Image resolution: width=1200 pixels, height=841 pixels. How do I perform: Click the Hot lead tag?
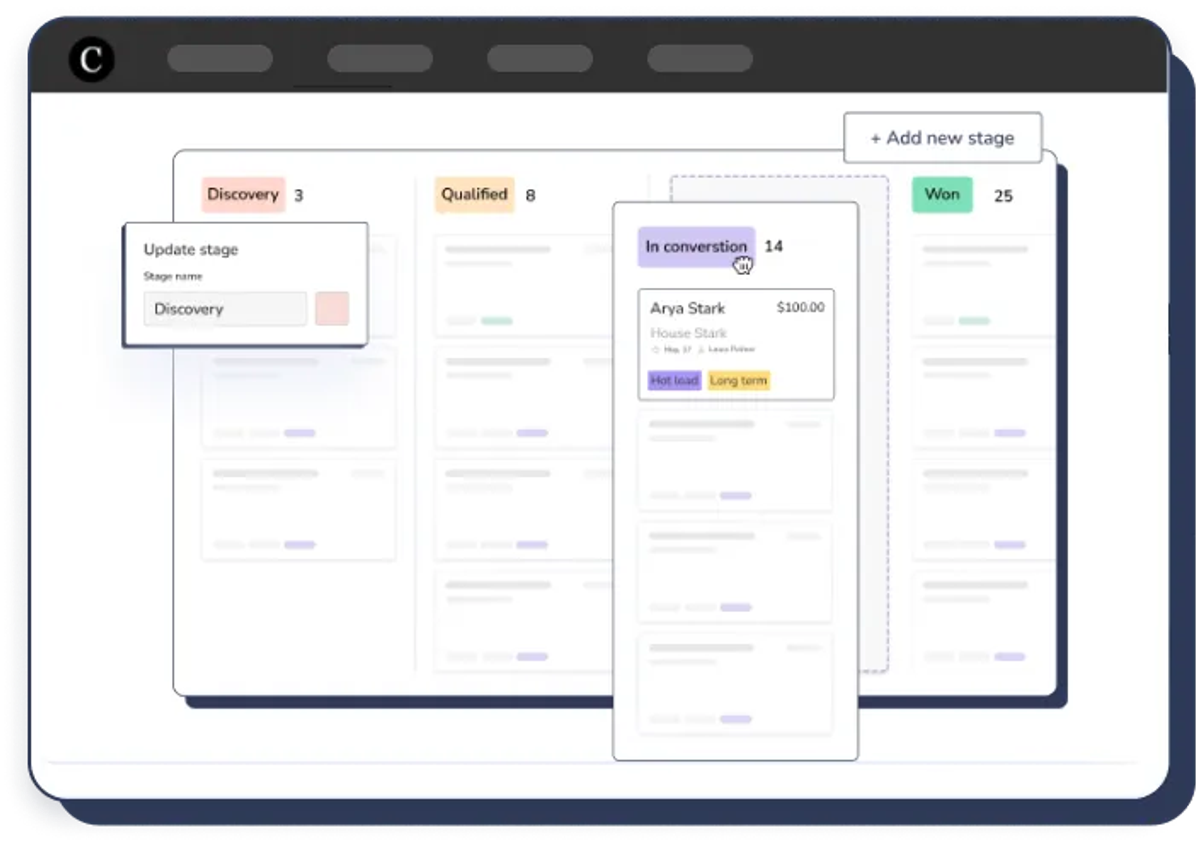coord(674,381)
